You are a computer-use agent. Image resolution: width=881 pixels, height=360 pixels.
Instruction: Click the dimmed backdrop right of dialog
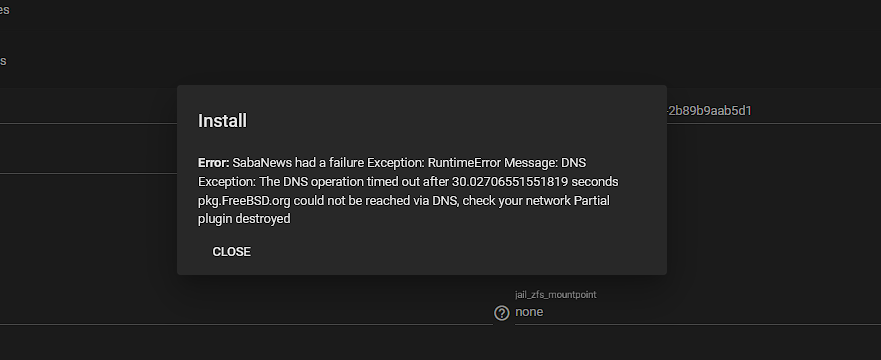click(773, 213)
